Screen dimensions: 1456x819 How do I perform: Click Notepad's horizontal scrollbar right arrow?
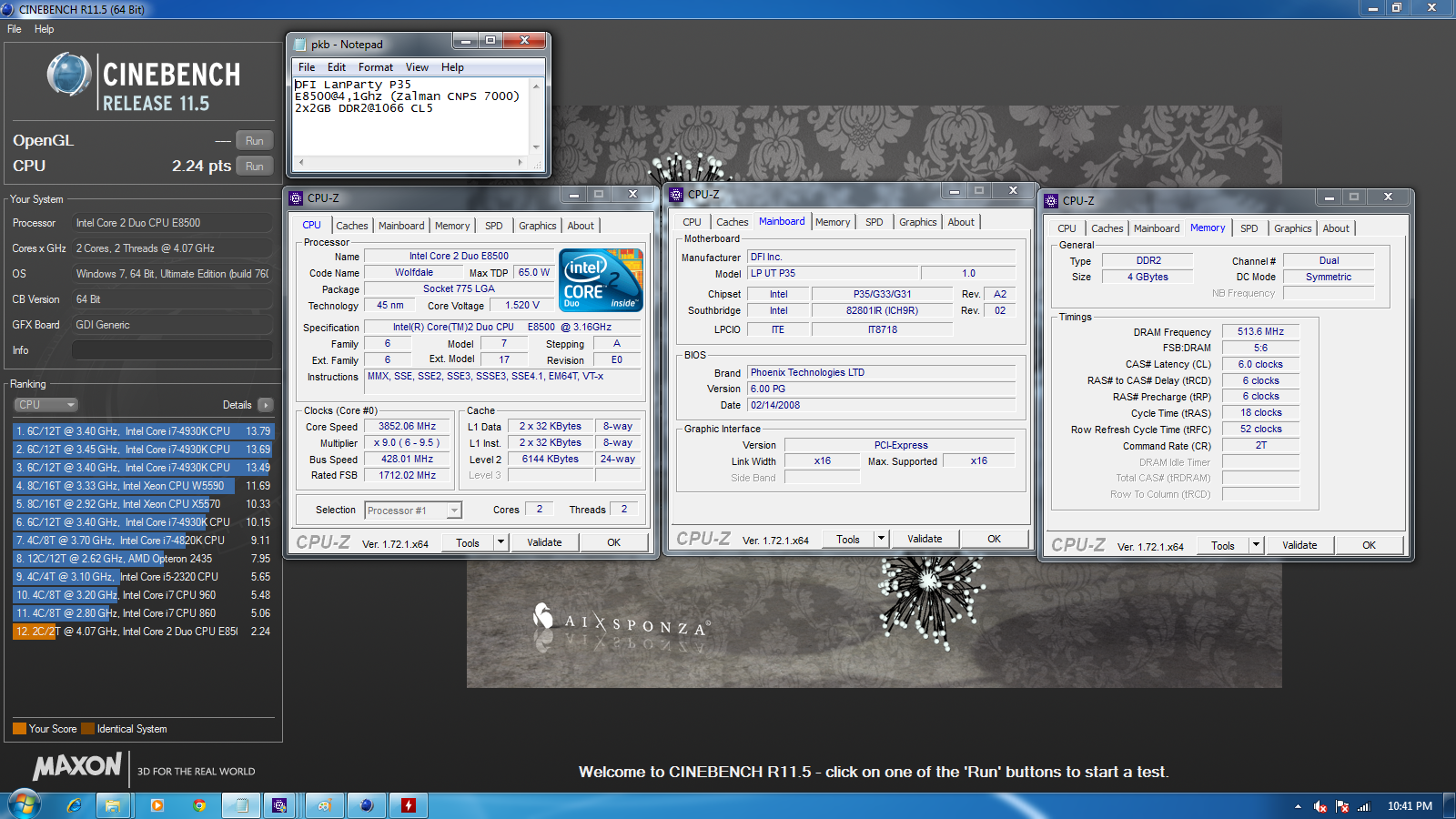[x=521, y=162]
